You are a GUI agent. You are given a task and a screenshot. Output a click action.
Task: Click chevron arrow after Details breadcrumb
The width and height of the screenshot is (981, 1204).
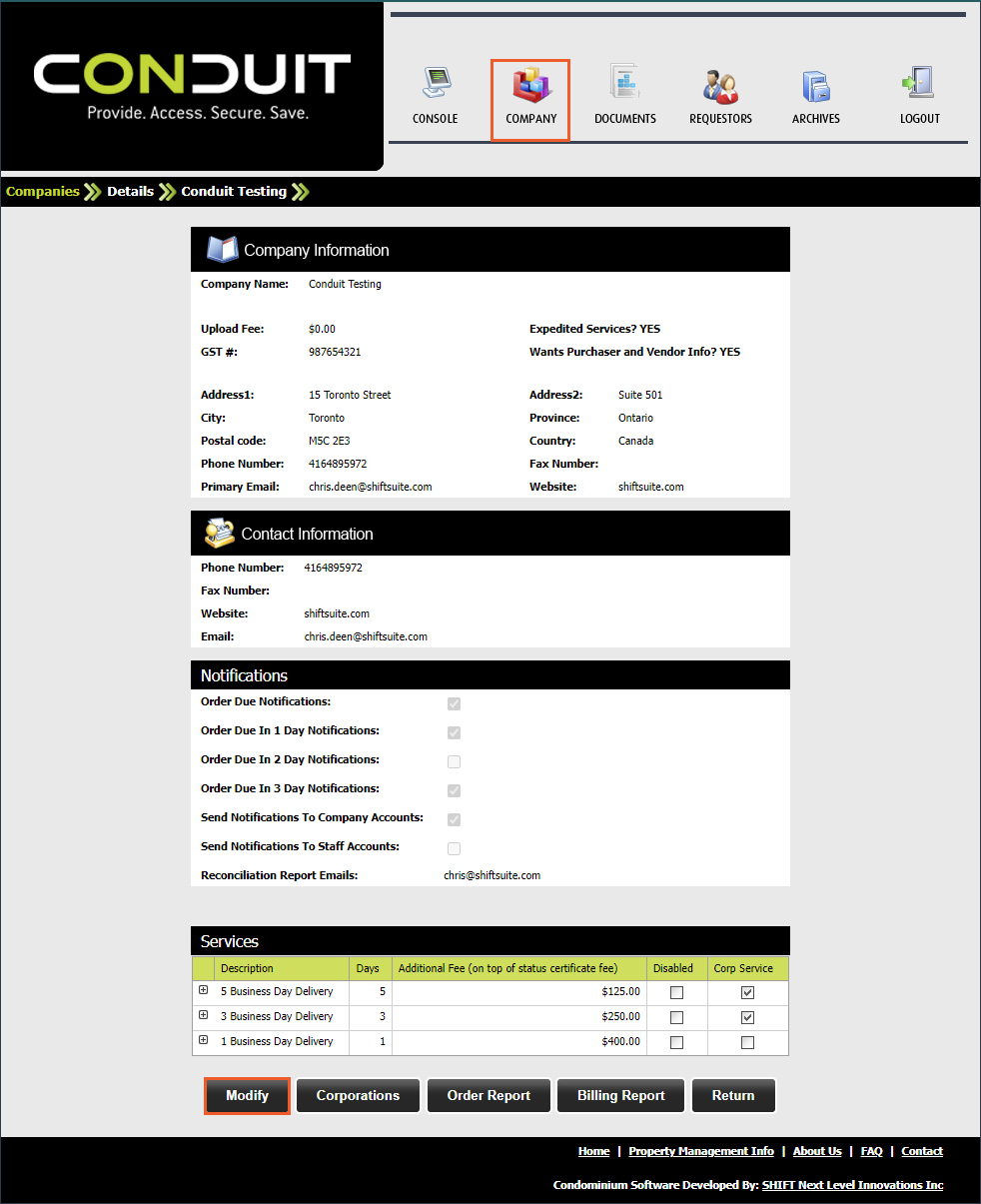[x=167, y=192]
